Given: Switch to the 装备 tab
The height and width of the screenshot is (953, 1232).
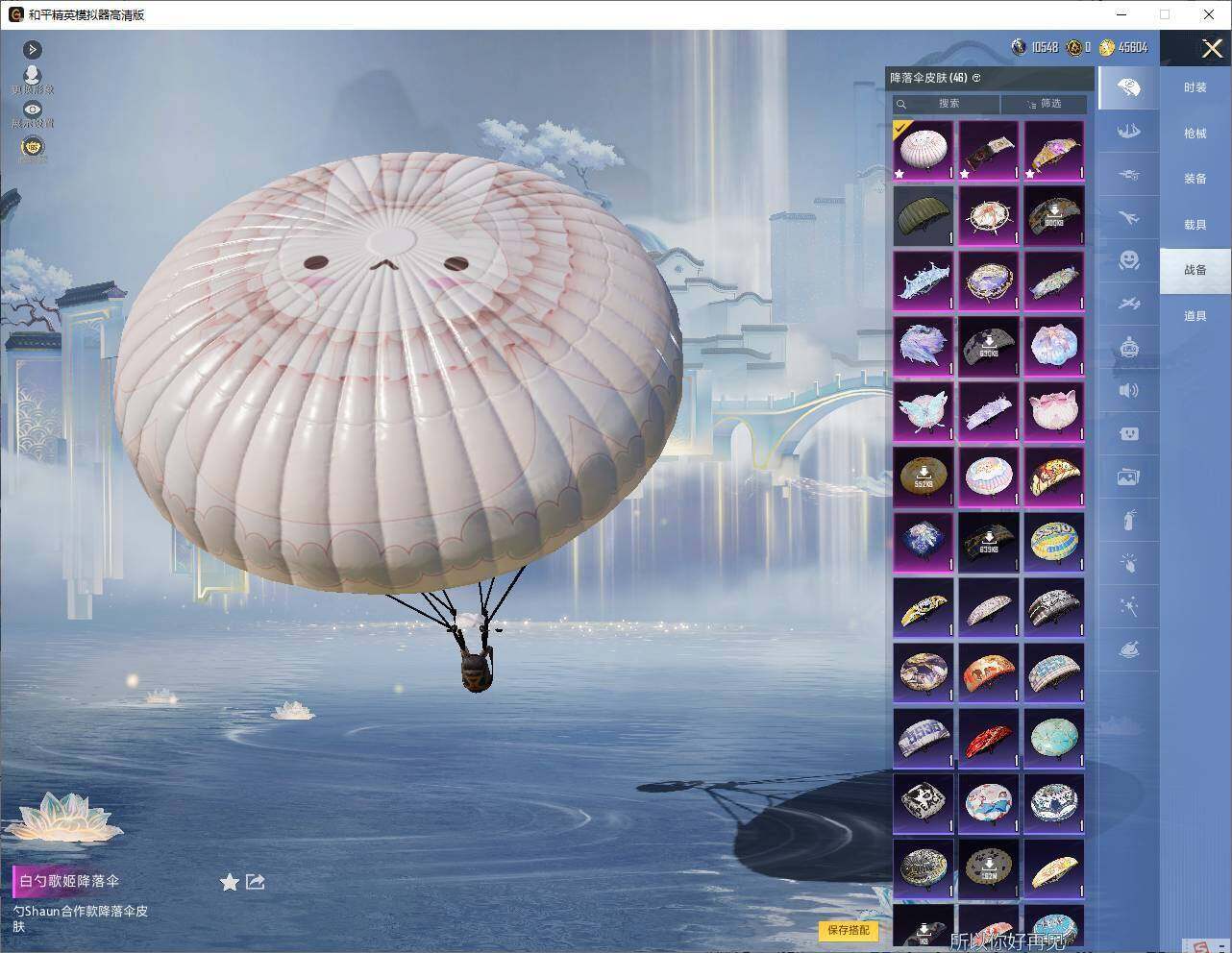Looking at the screenshot, I should click(1195, 179).
